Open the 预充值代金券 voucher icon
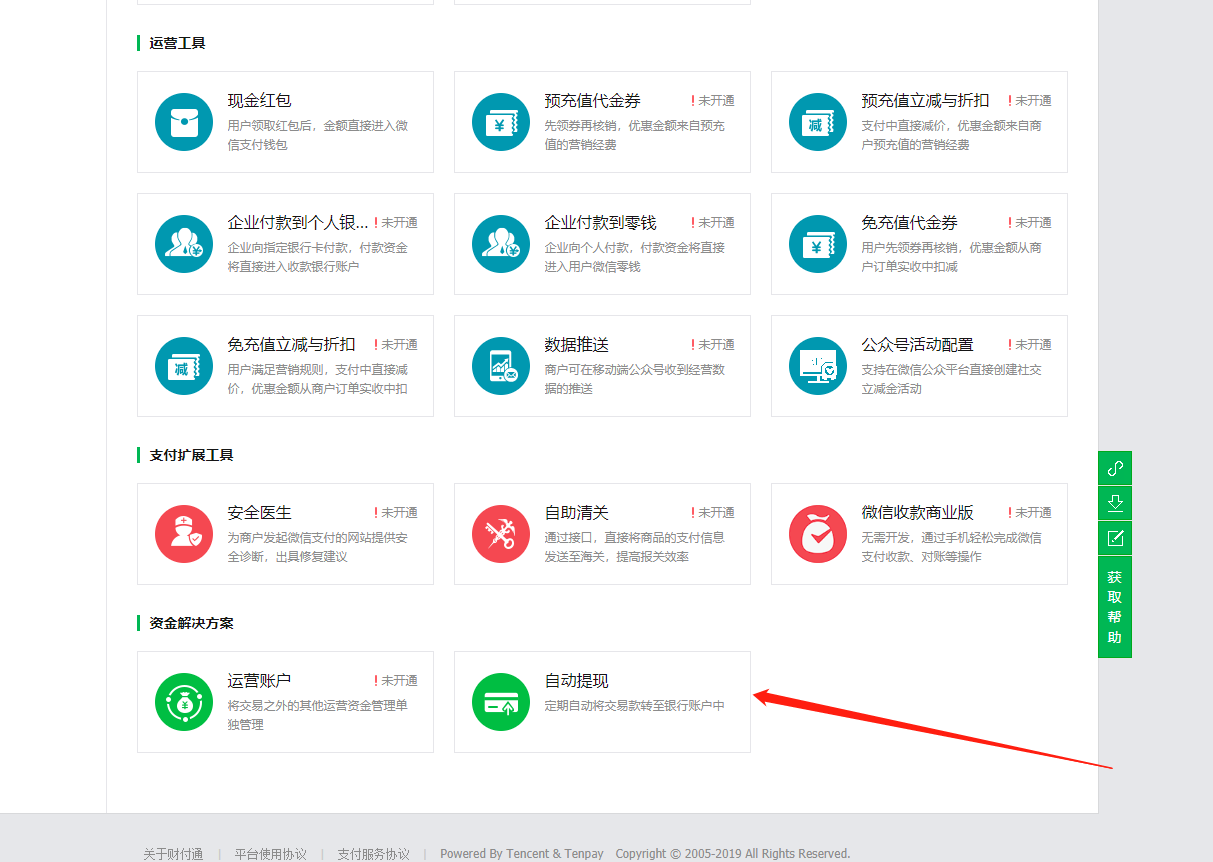This screenshot has height=862, width=1213. (501, 122)
